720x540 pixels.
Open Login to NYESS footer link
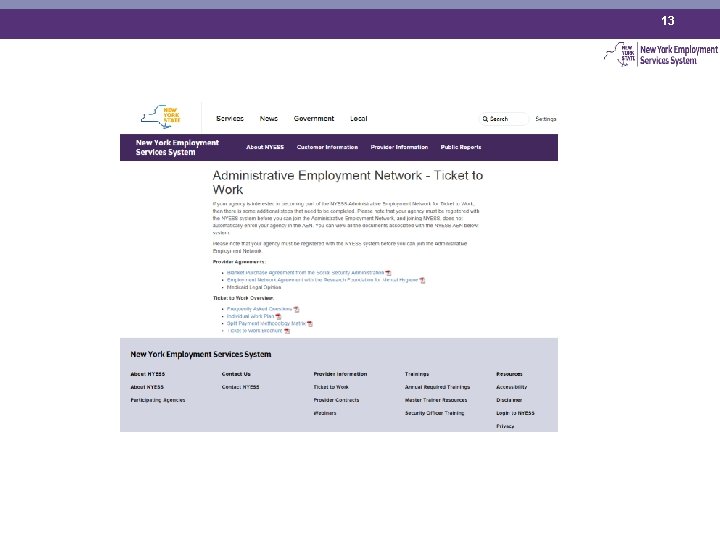click(x=515, y=414)
